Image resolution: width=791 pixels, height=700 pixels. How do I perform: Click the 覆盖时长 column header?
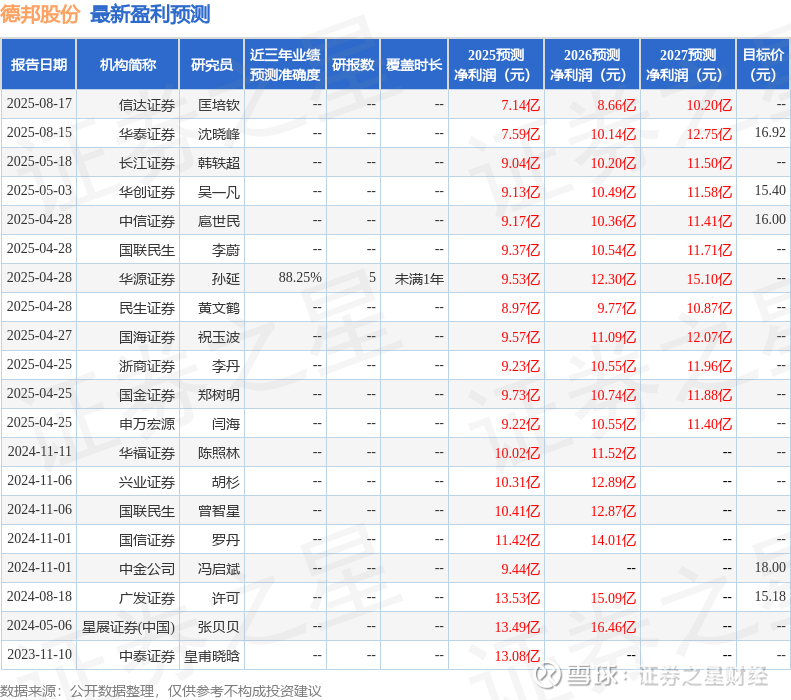pyautogui.click(x=414, y=65)
